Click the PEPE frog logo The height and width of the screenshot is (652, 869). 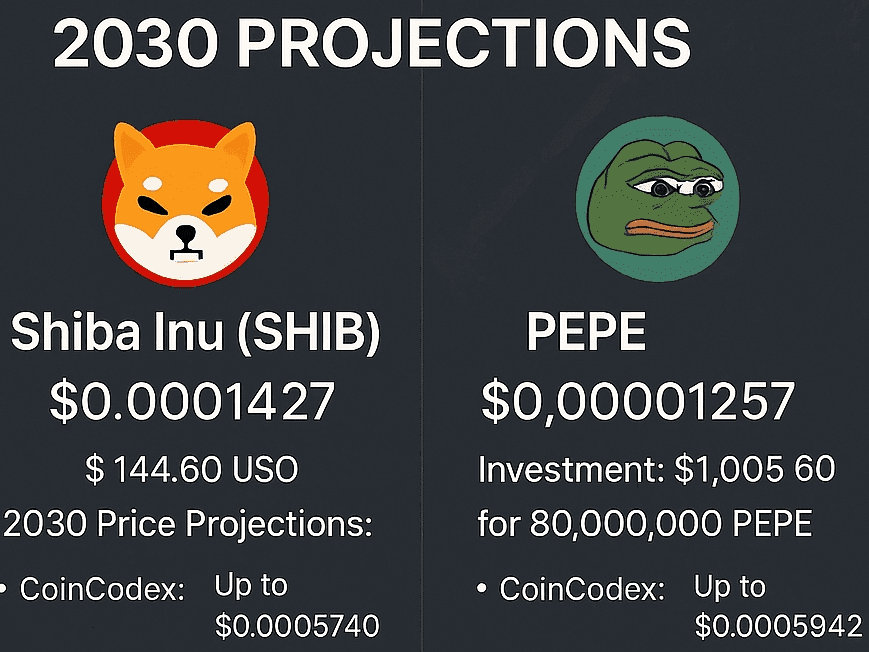pyautogui.click(x=651, y=205)
